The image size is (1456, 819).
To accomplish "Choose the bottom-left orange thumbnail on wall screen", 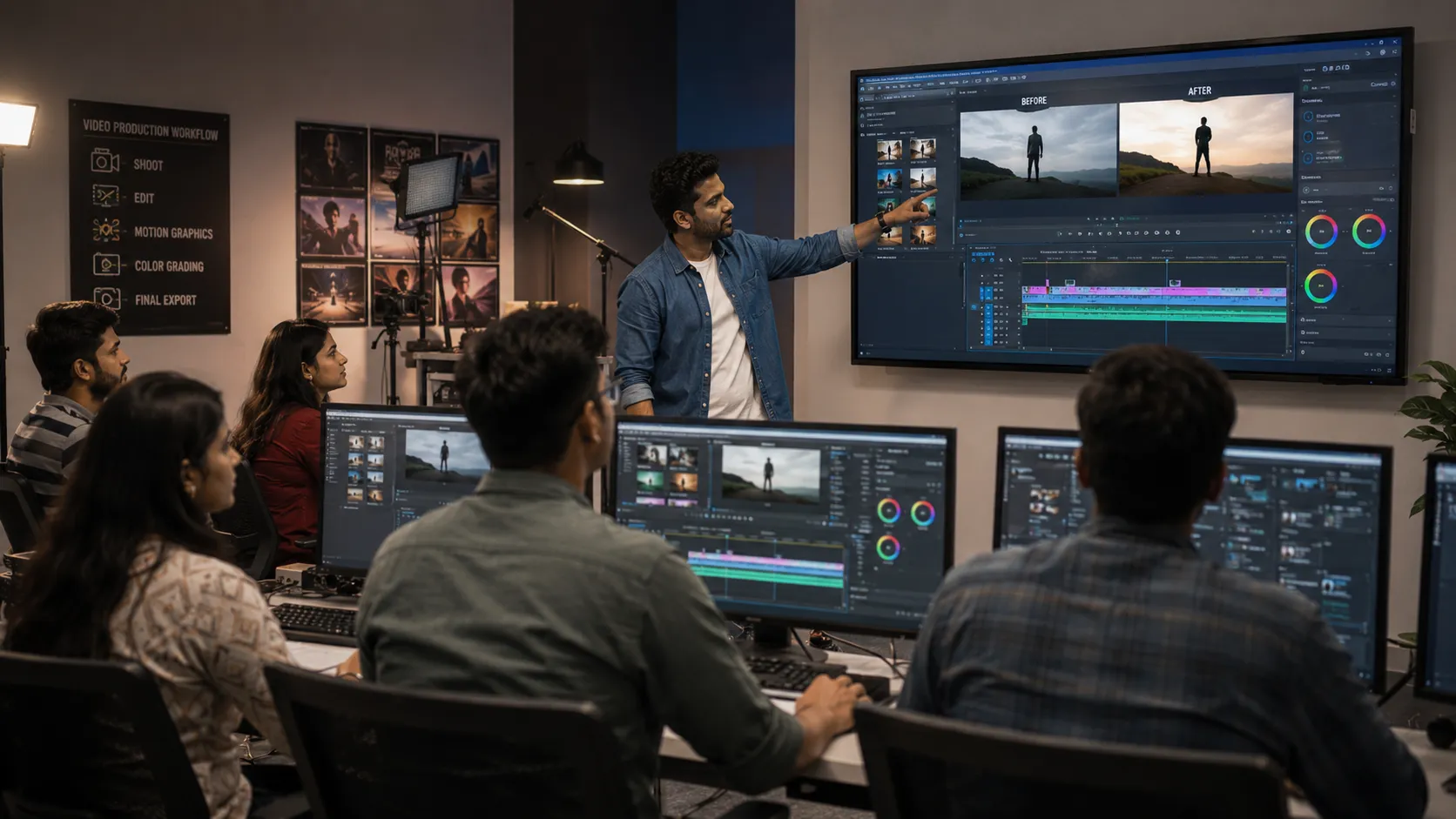I will [x=889, y=235].
